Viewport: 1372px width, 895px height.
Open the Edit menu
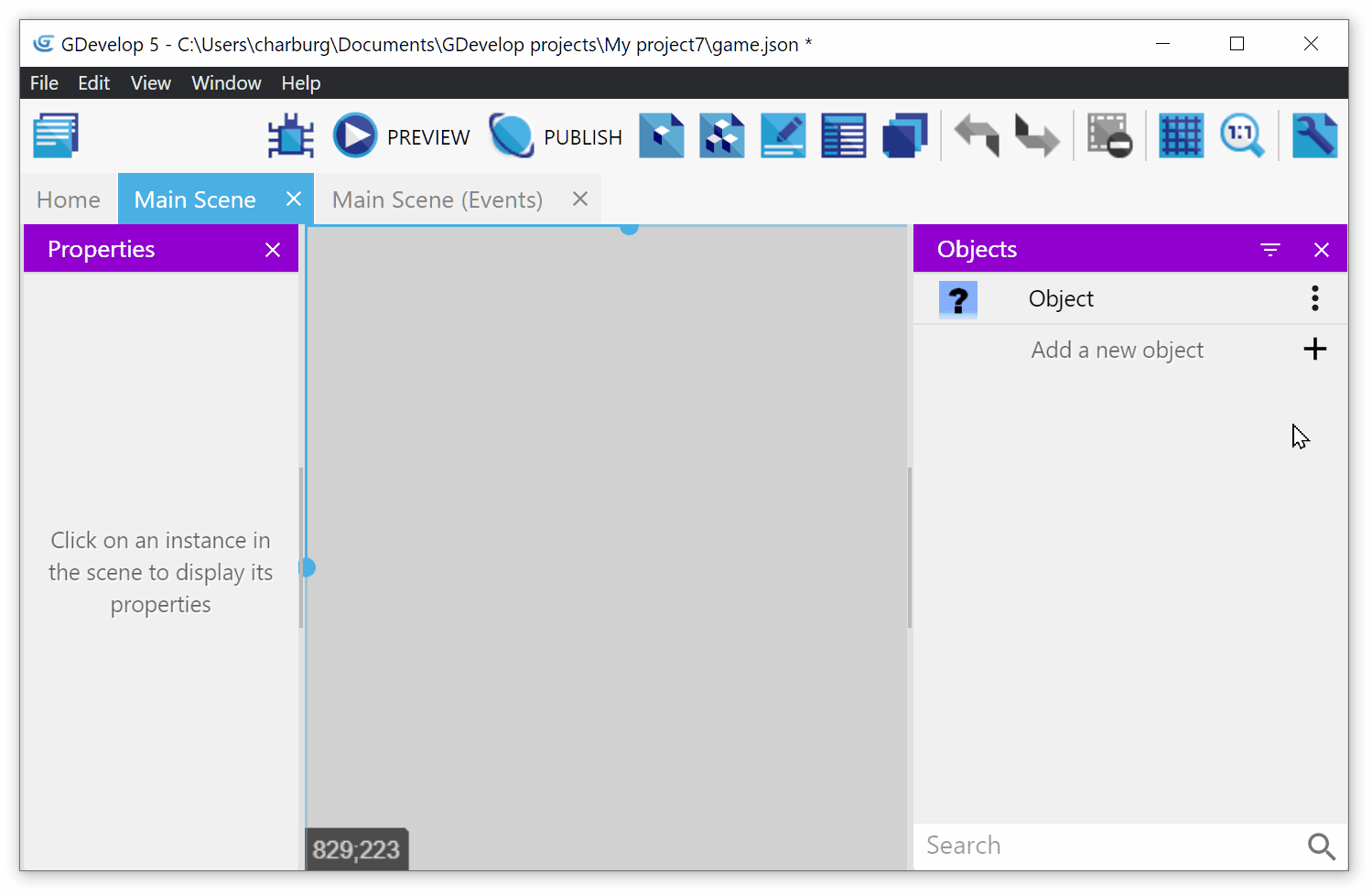tap(92, 82)
